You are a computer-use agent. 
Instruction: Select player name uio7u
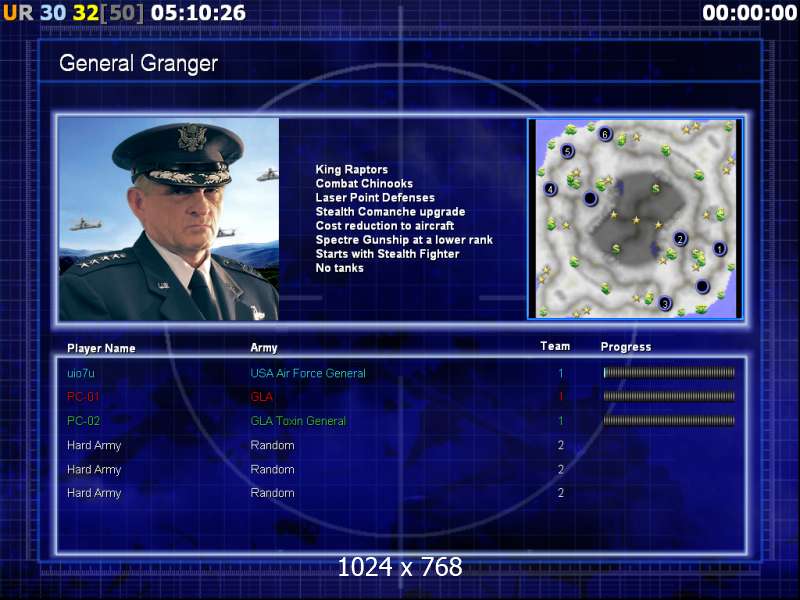(81, 373)
